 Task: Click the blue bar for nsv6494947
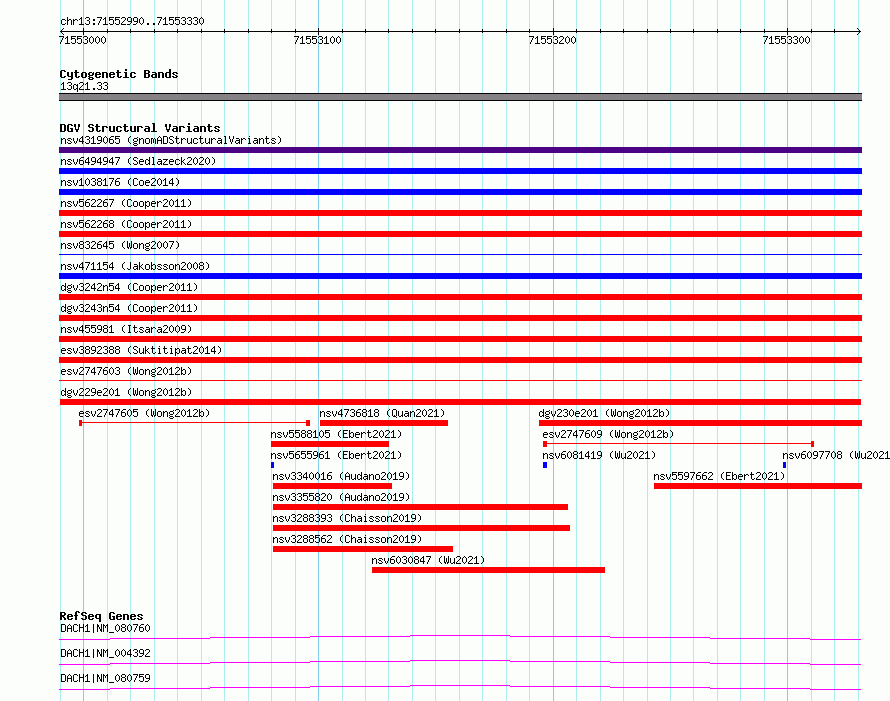[x=460, y=171]
